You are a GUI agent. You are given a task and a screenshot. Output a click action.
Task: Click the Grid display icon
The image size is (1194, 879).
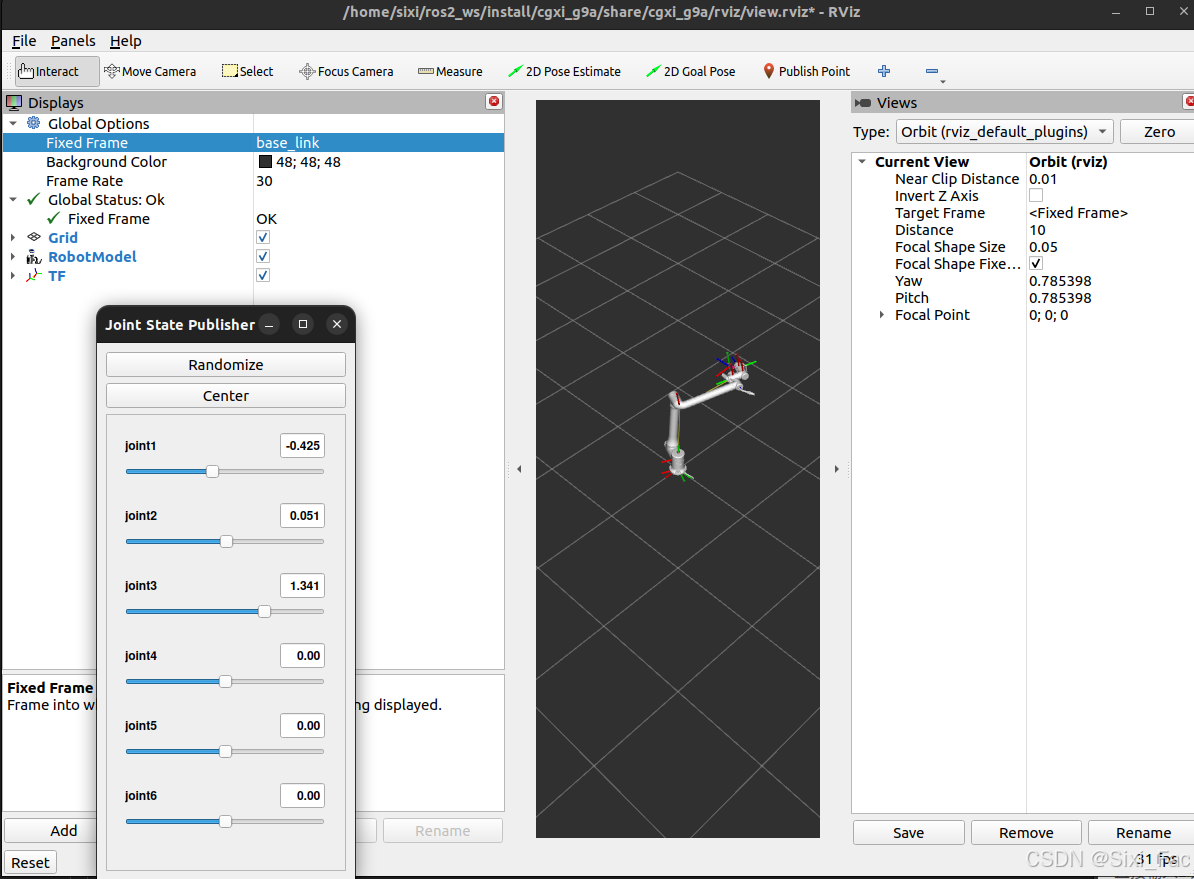coord(34,237)
